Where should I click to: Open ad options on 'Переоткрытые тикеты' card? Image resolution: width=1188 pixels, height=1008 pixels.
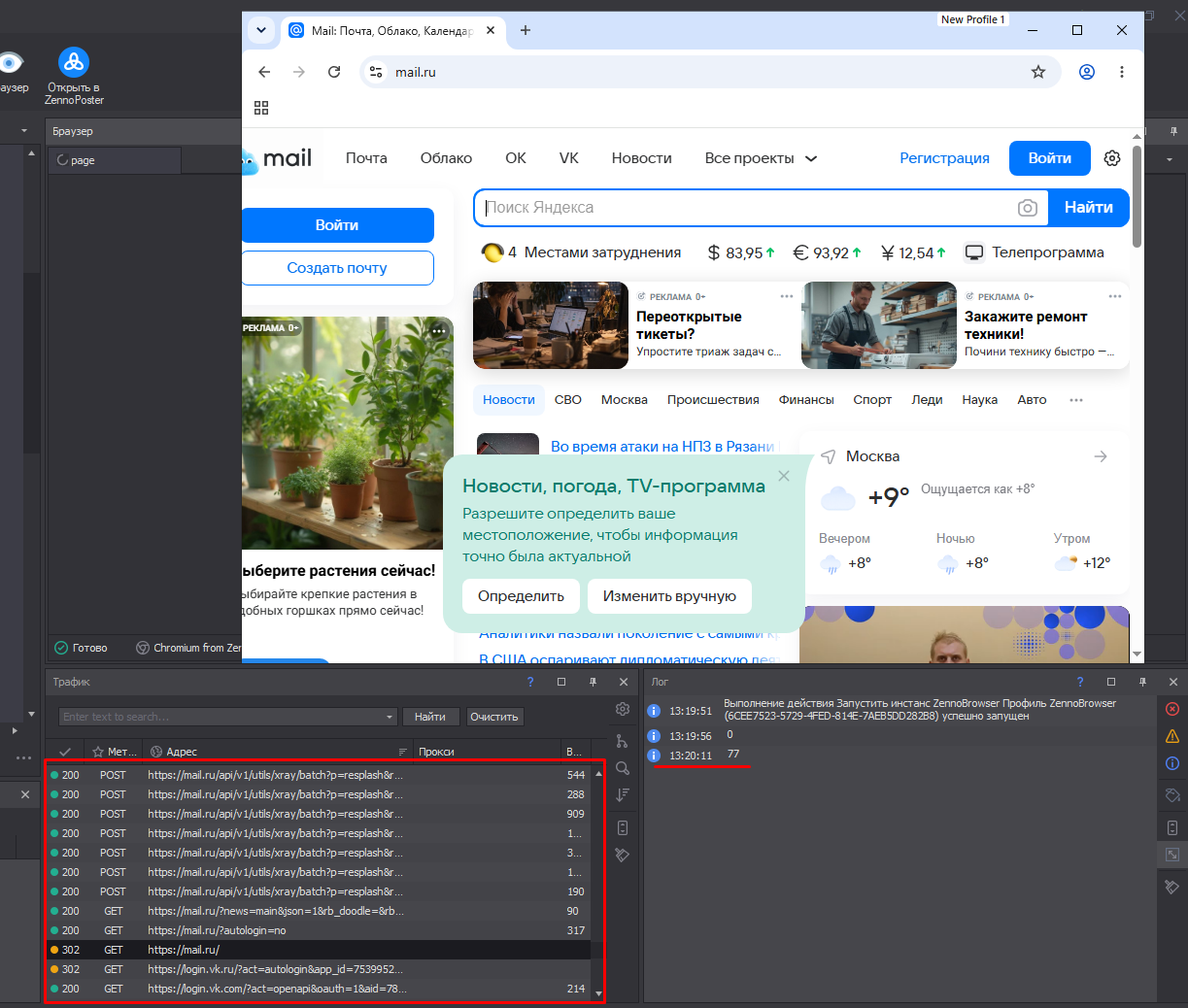click(x=787, y=296)
